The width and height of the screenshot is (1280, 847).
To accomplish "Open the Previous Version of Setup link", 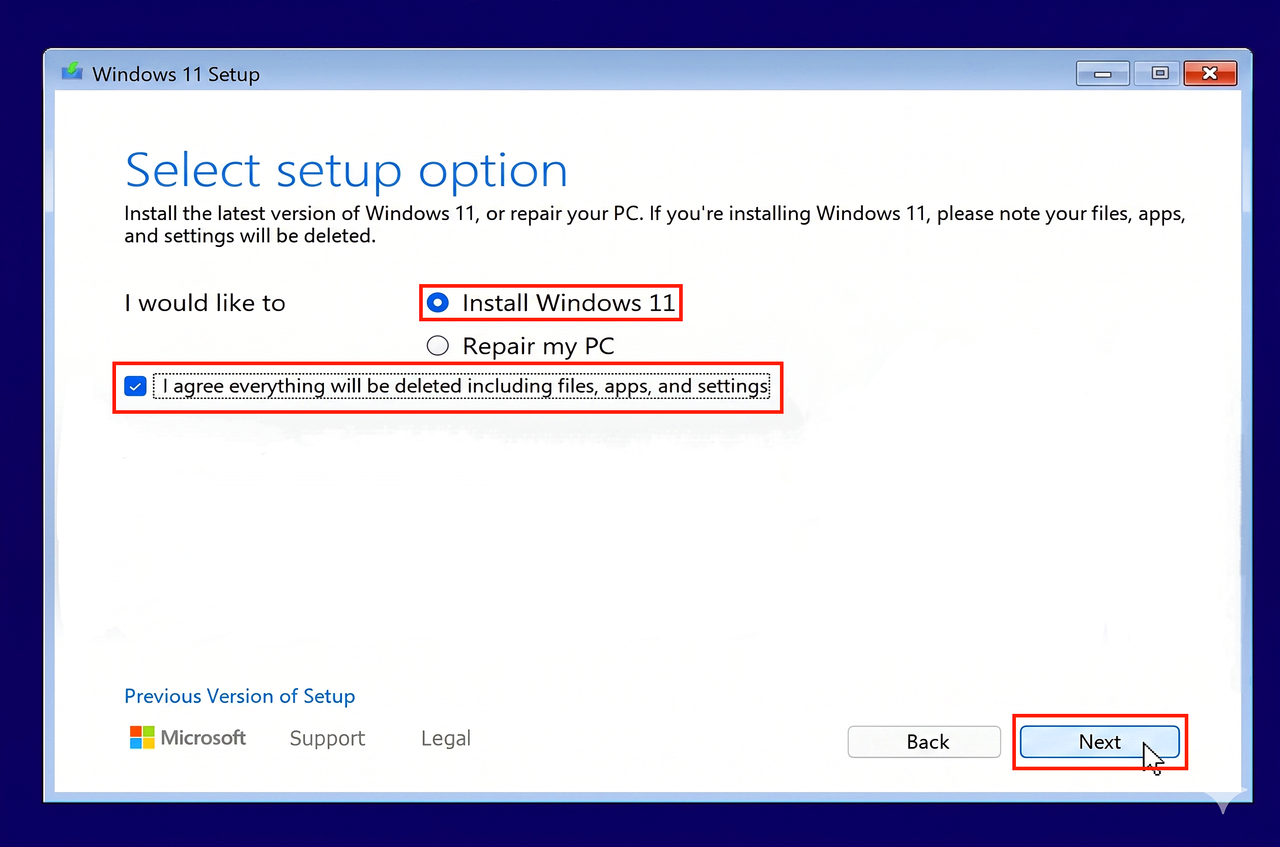I will coord(239,696).
